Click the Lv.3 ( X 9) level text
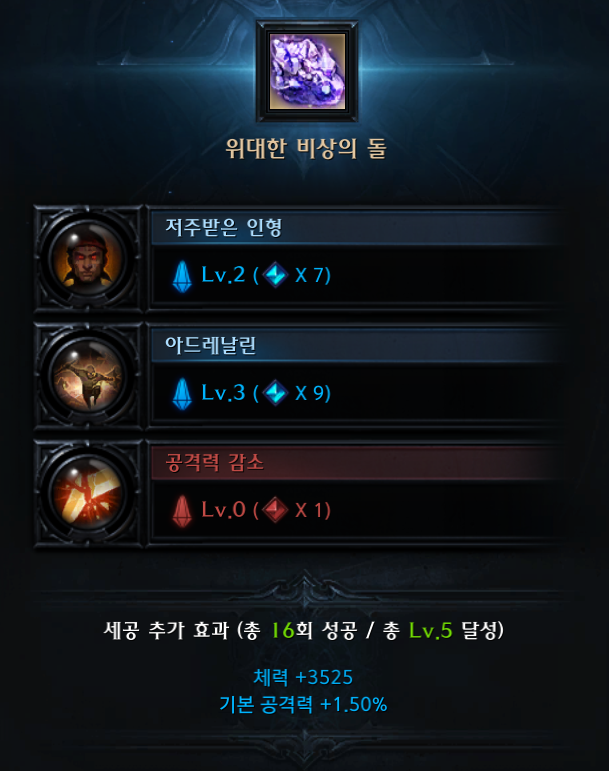Viewport: 609px width, 771px height. coord(266,392)
